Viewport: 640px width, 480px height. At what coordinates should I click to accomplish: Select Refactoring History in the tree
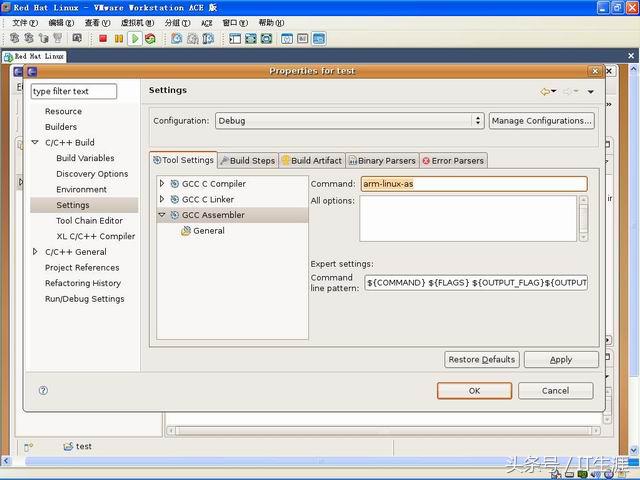pos(83,283)
